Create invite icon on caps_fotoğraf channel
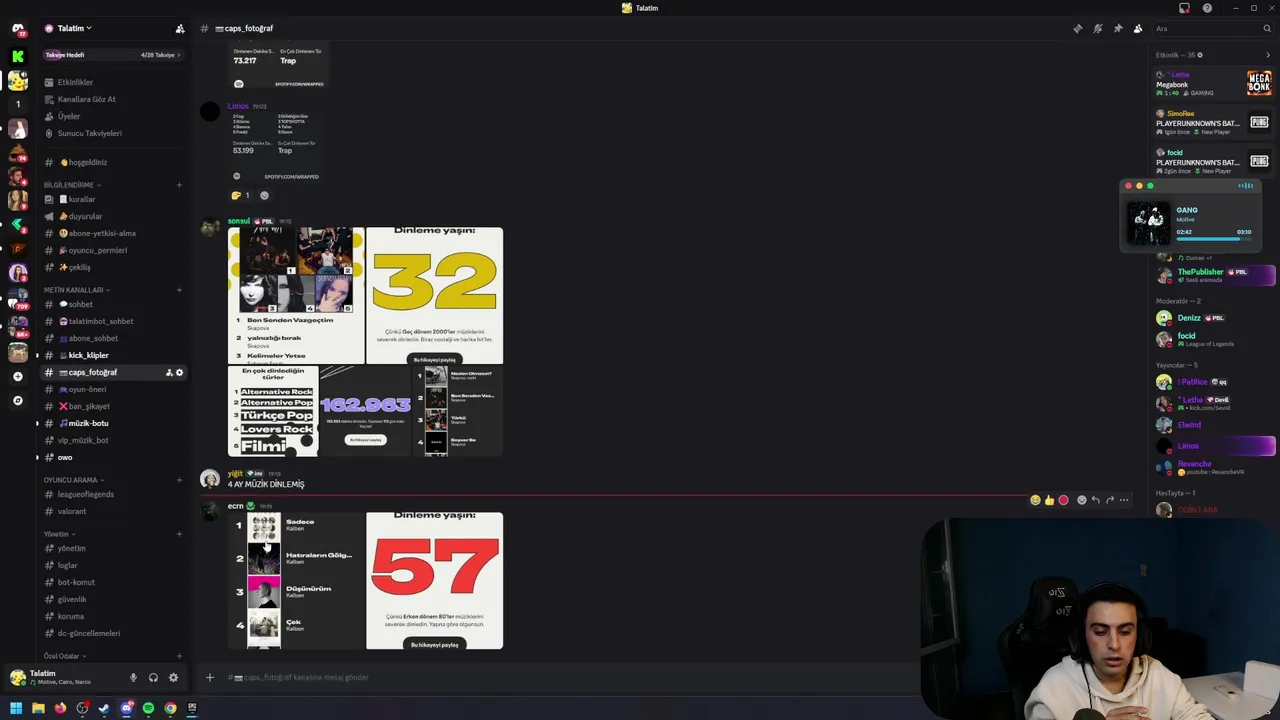The height and width of the screenshot is (720, 1280). tap(169, 372)
